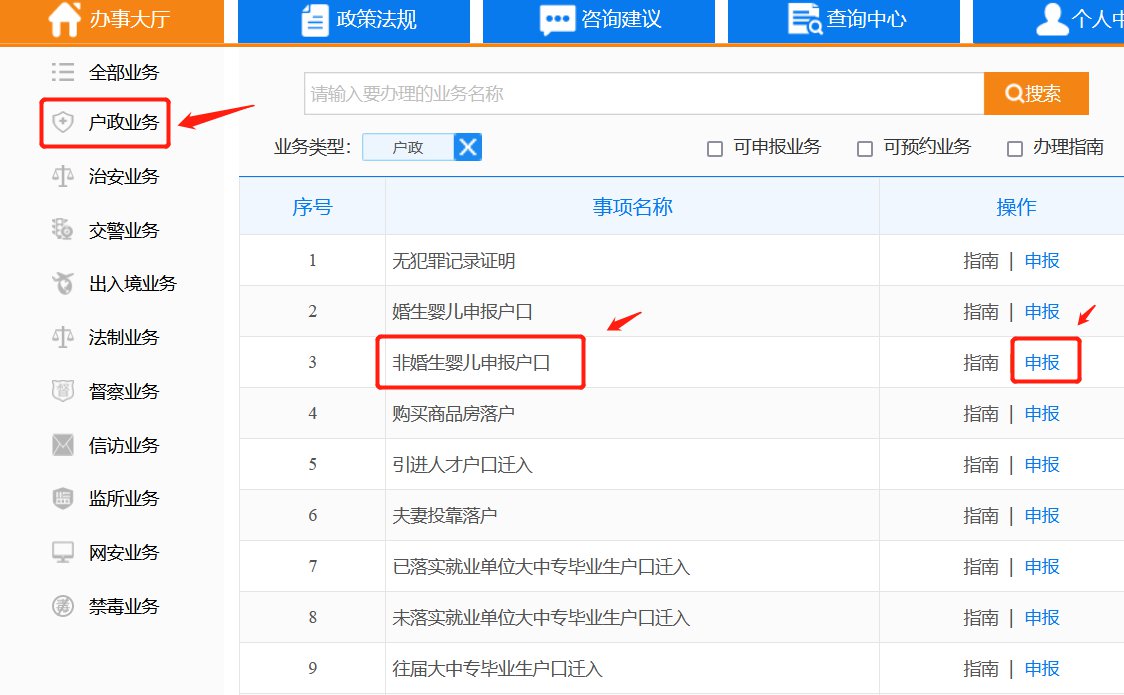Open 指南 for 无犯罪记录证明
Screen dimensions: 1124x695
(980, 261)
